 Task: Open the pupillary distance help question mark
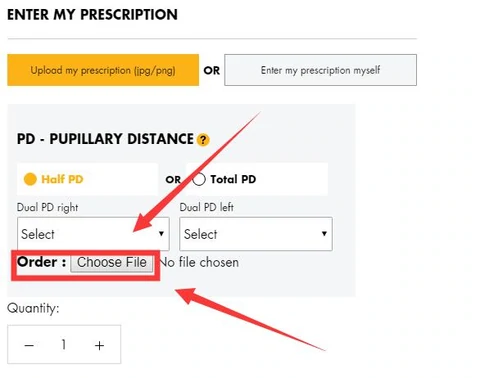coord(203,140)
